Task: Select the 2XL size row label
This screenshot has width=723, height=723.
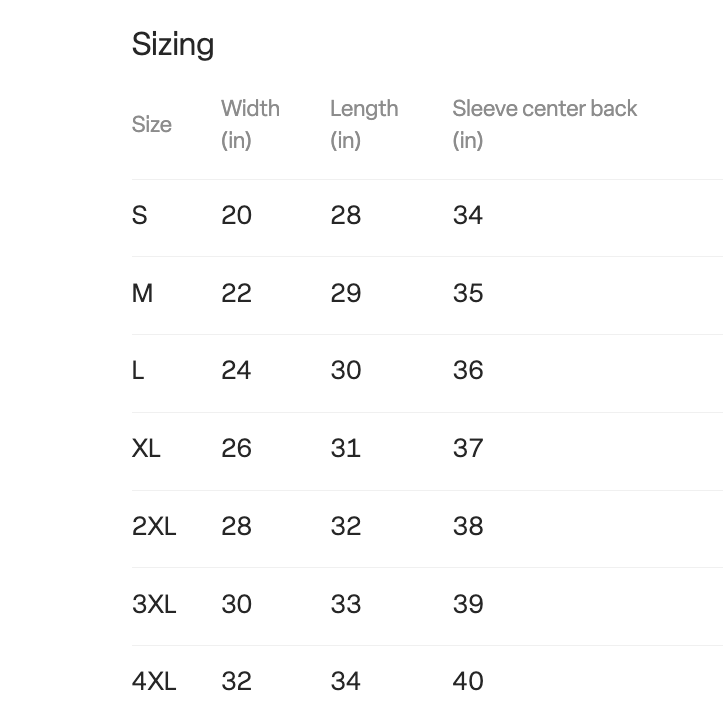Action: [154, 526]
